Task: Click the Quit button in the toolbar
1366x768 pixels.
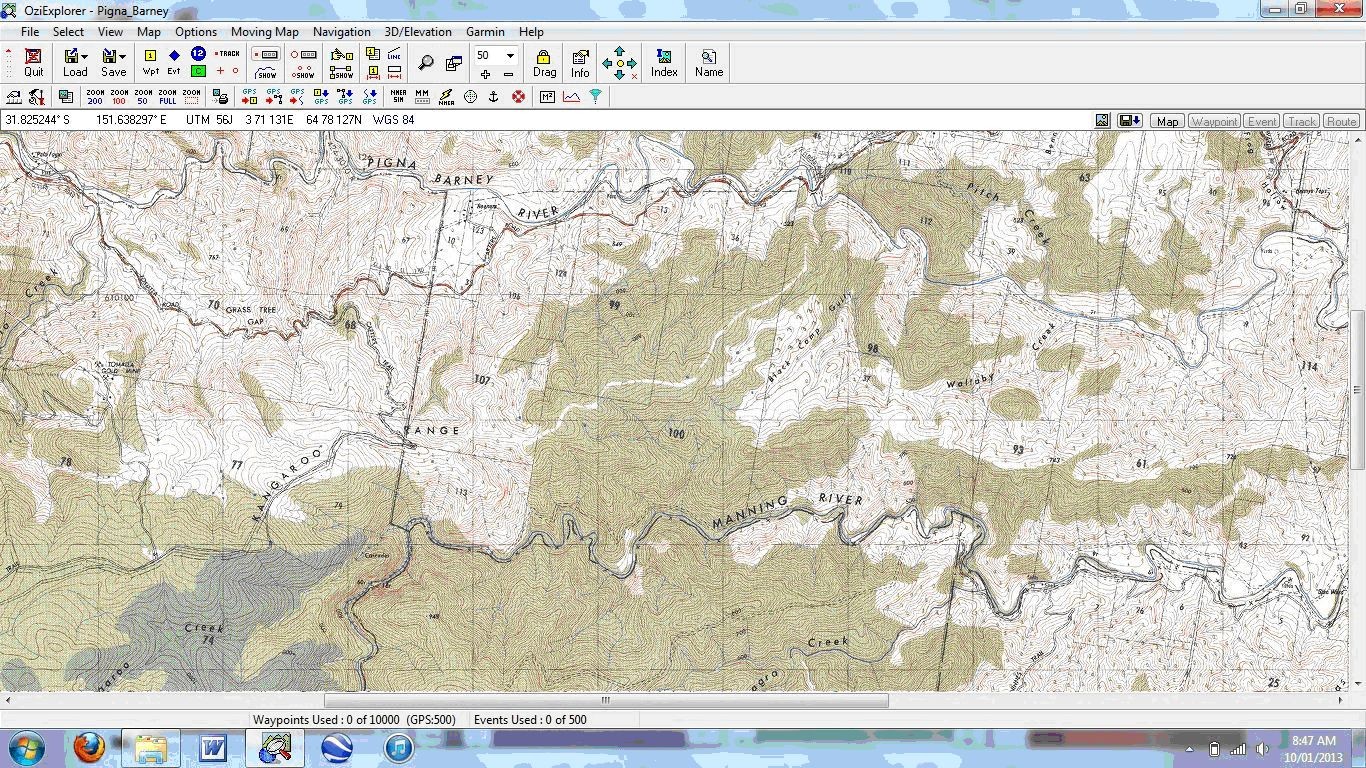Action: (x=33, y=63)
